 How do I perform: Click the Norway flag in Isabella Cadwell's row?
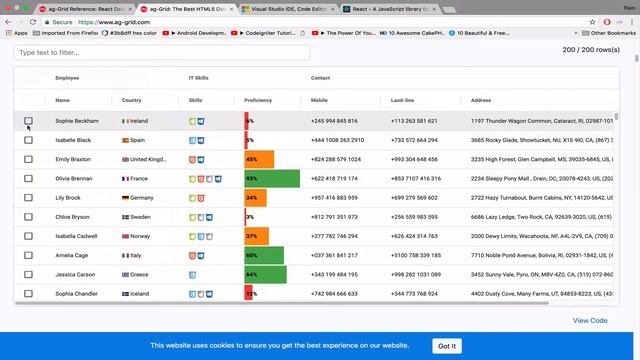tap(125, 236)
